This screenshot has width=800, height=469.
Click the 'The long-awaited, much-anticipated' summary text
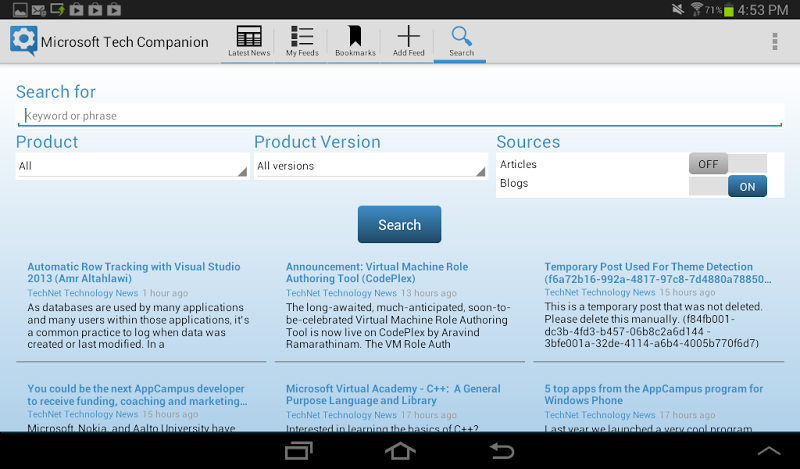click(x=398, y=326)
